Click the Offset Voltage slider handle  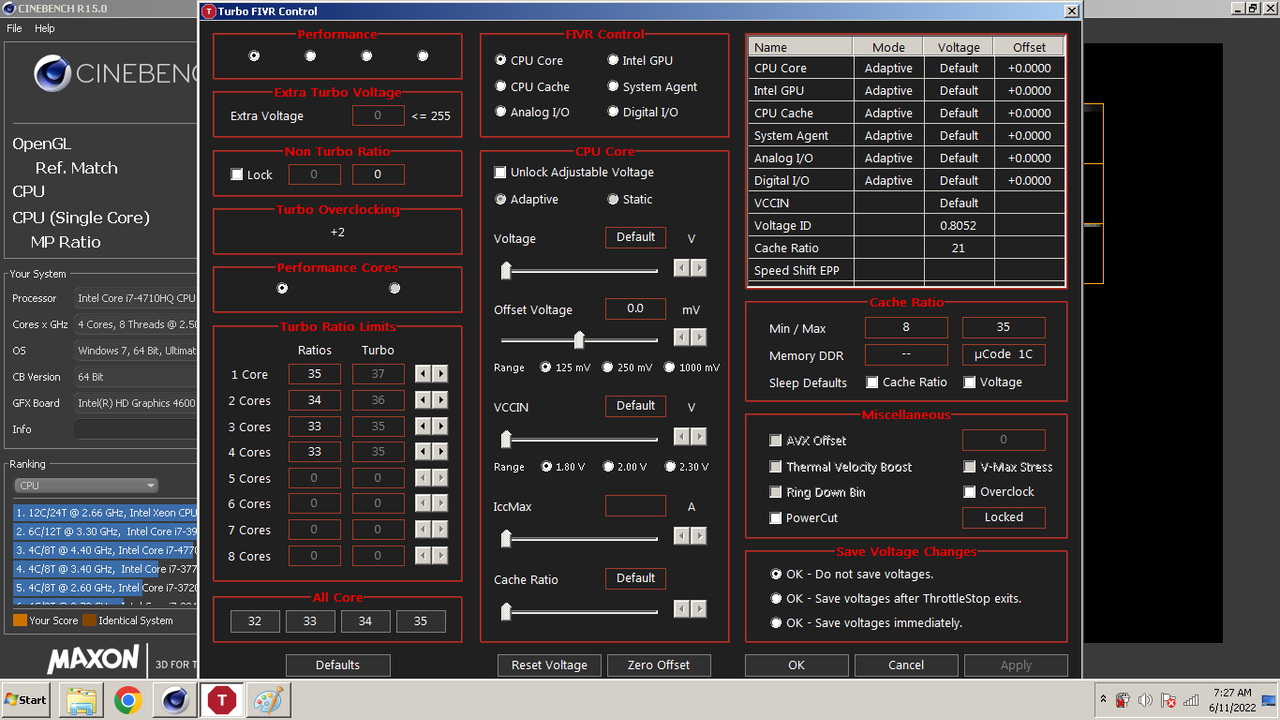tap(579, 339)
